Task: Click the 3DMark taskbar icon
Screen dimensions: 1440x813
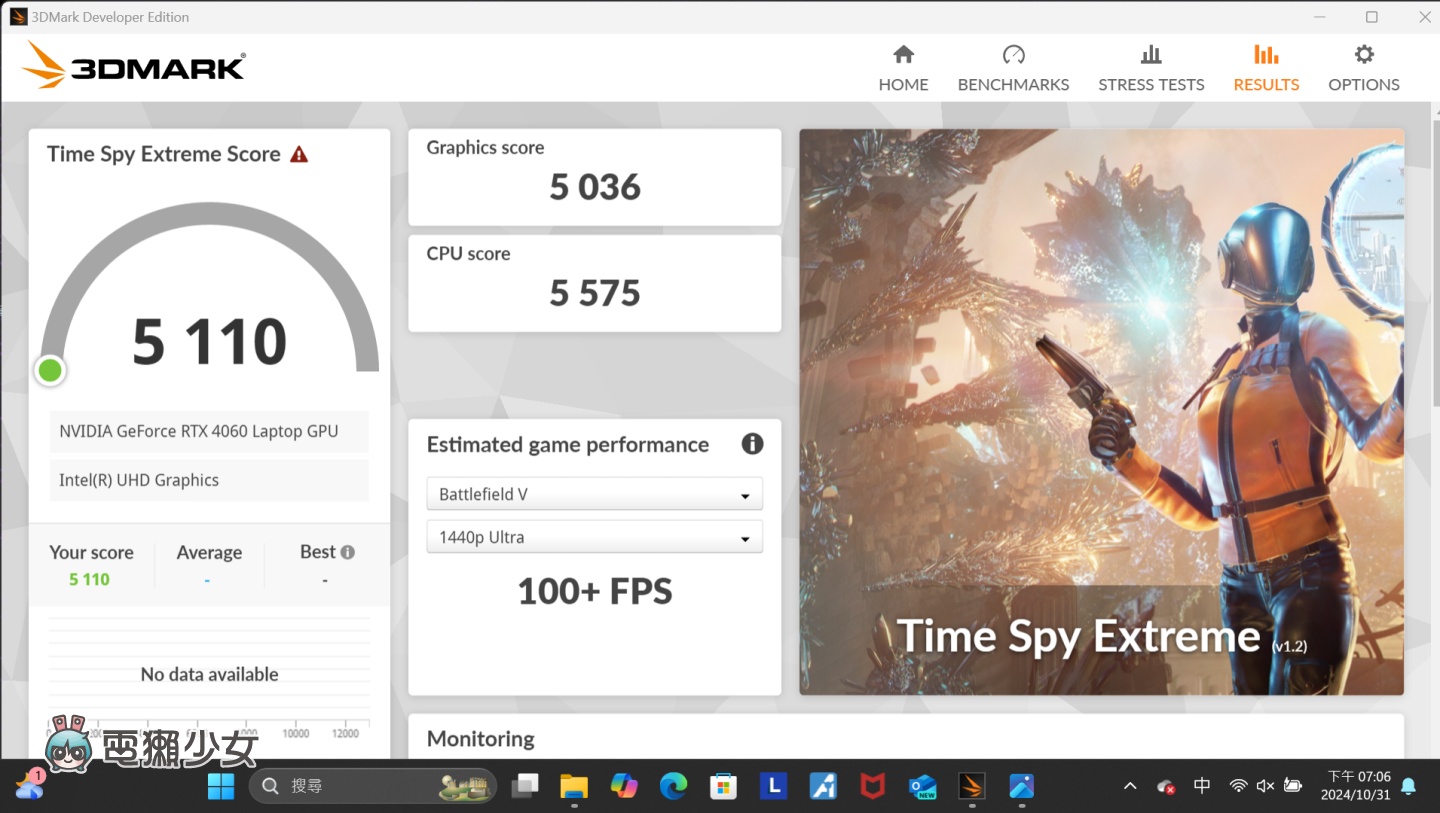Action: point(972,786)
